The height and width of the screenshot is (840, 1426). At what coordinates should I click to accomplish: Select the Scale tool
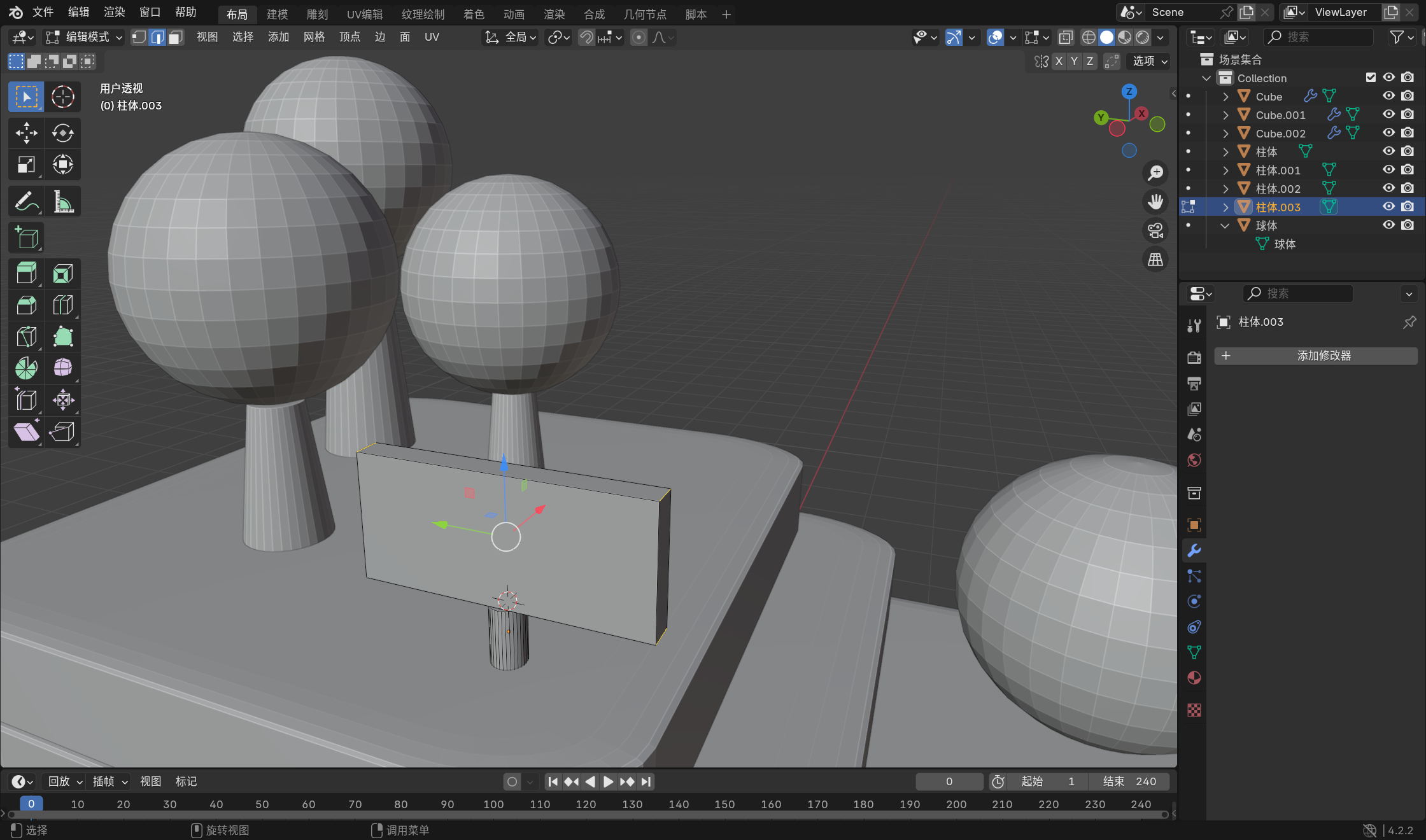pos(26,165)
